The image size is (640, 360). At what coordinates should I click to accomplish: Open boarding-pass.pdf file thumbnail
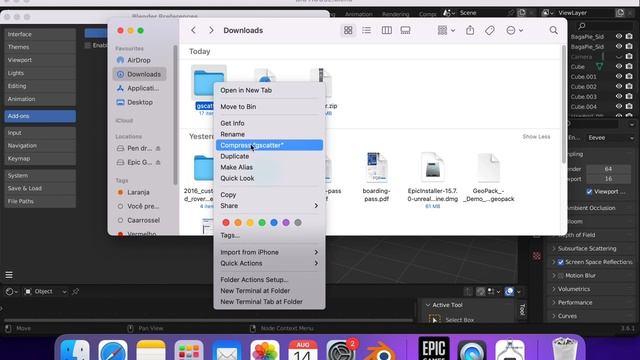click(376, 167)
